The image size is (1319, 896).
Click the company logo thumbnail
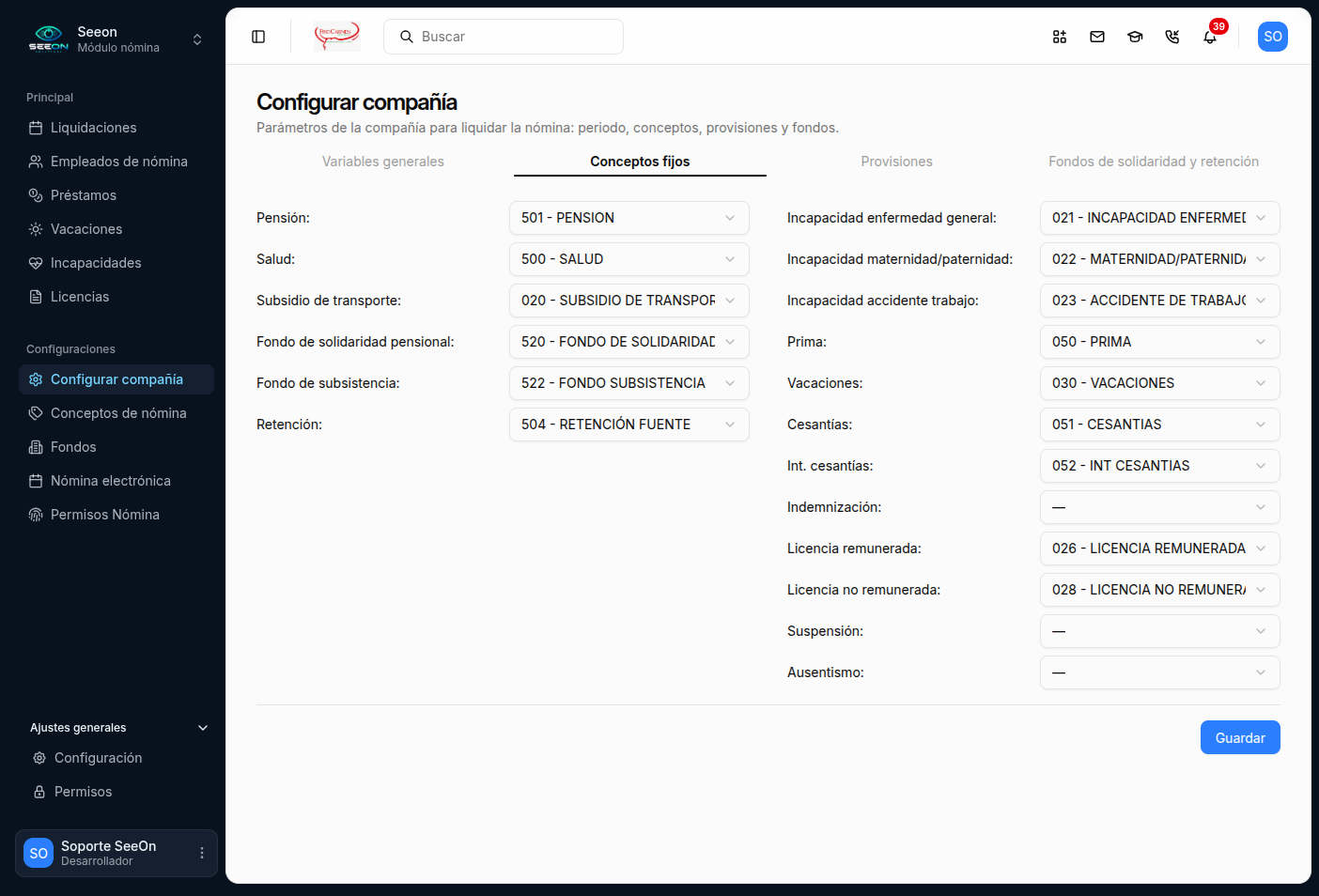pos(337,37)
